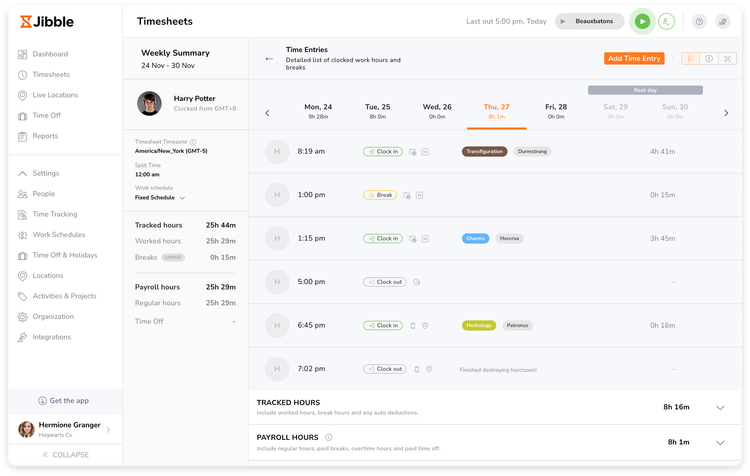Open the help question mark icon

pos(699,22)
